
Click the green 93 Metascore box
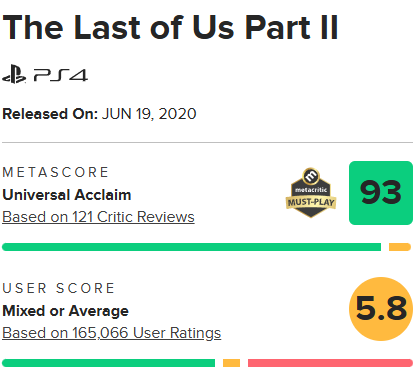381,193
